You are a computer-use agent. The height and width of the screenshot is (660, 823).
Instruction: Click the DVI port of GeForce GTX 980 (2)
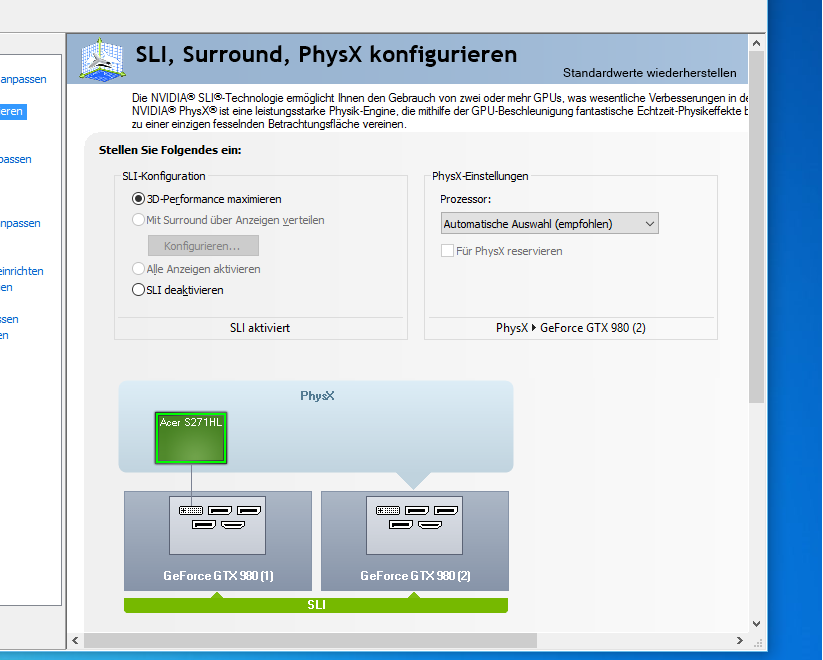388,510
